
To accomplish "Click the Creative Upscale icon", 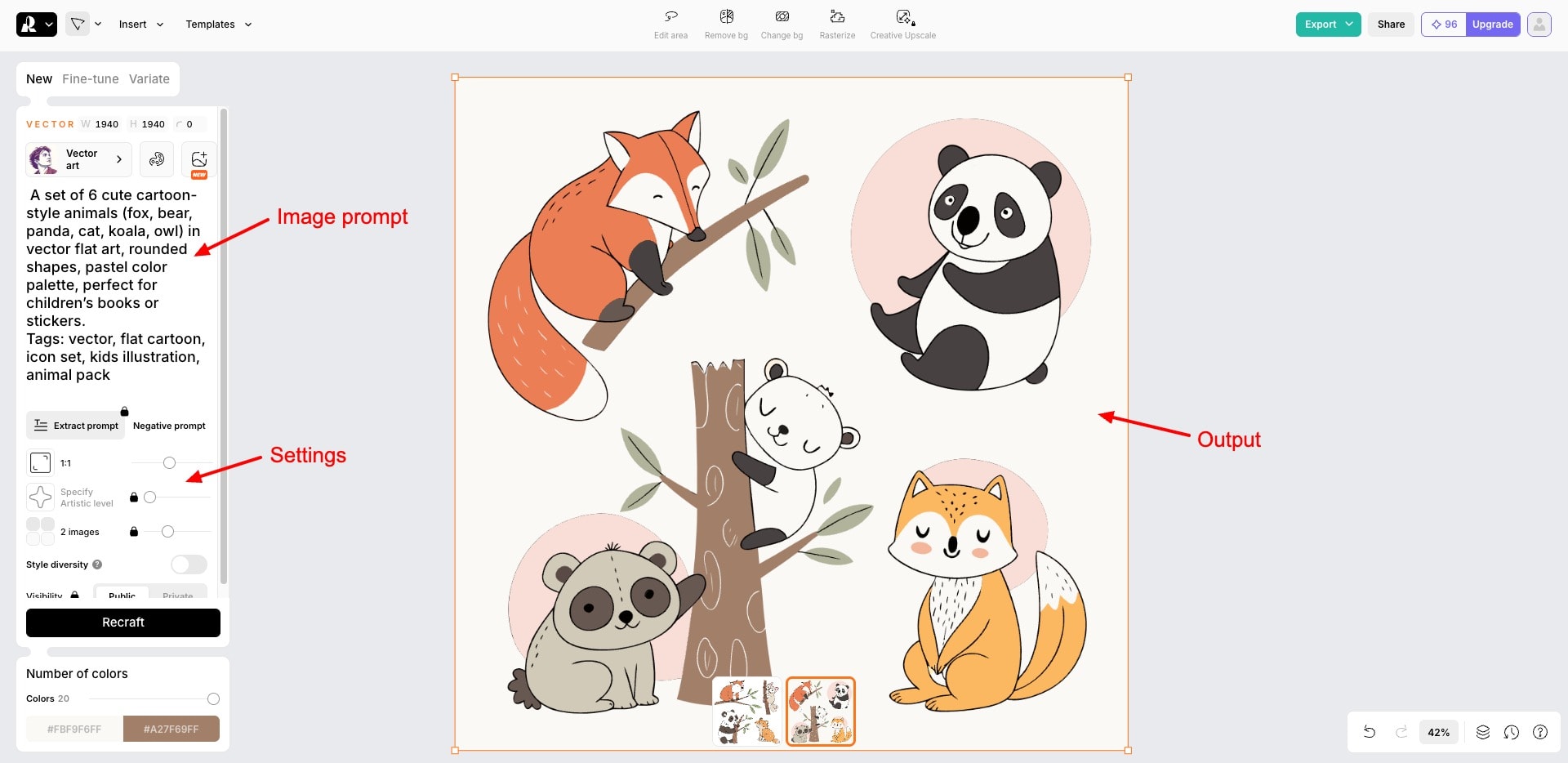I will pos(903,17).
